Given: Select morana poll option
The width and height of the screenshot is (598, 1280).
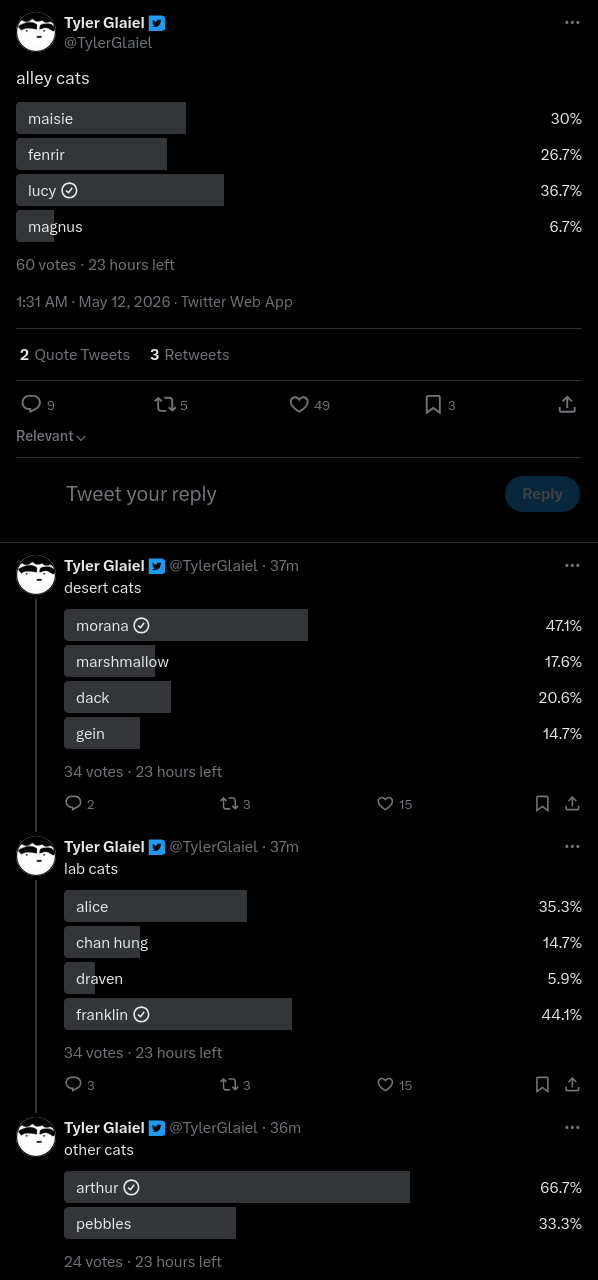Looking at the screenshot, I should pyautogui.click(x=323, y=625).
